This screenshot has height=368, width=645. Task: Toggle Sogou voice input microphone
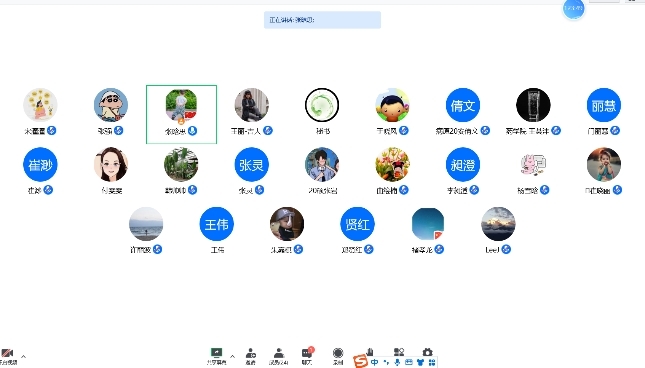point(397,362)
